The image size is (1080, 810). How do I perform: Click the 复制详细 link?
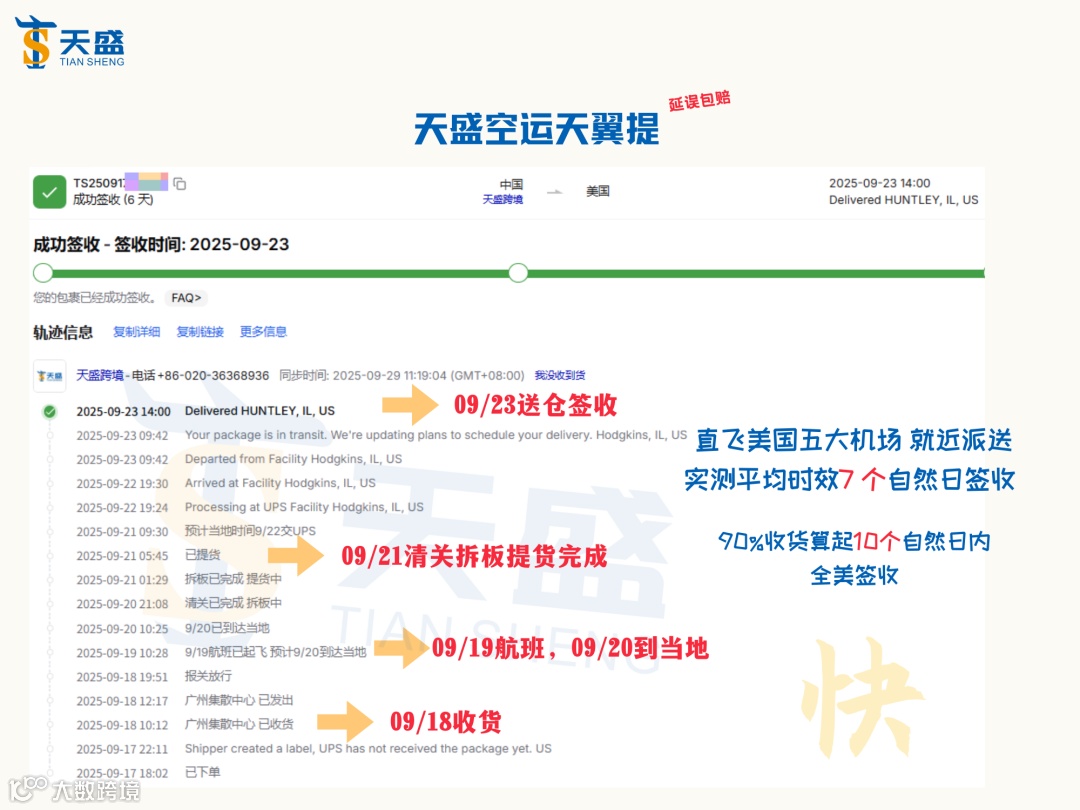coord(136,332)
